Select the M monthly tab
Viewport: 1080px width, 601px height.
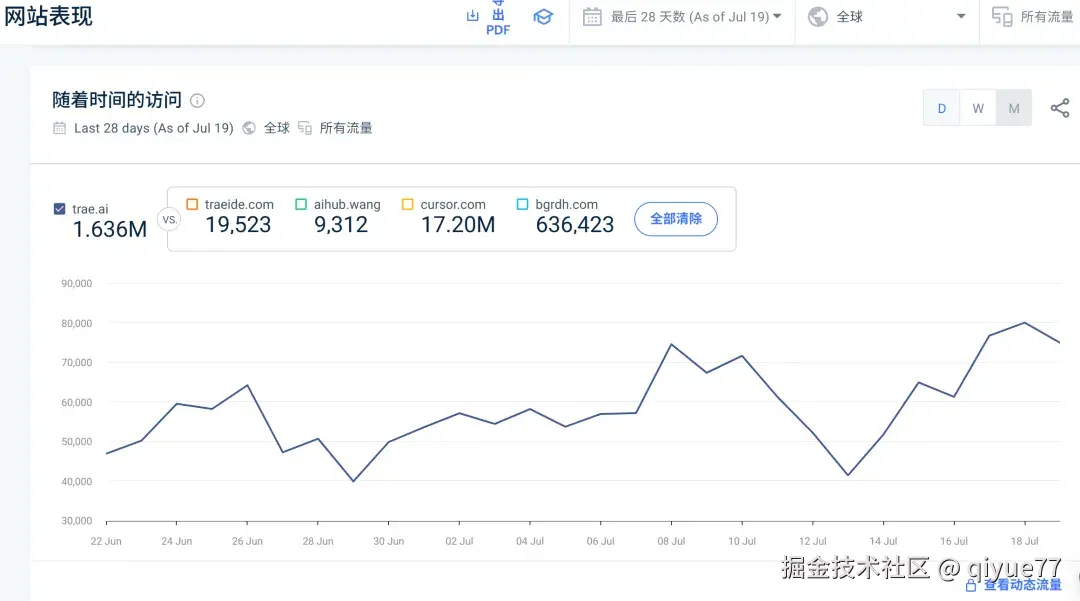(x=1014, y=107)
